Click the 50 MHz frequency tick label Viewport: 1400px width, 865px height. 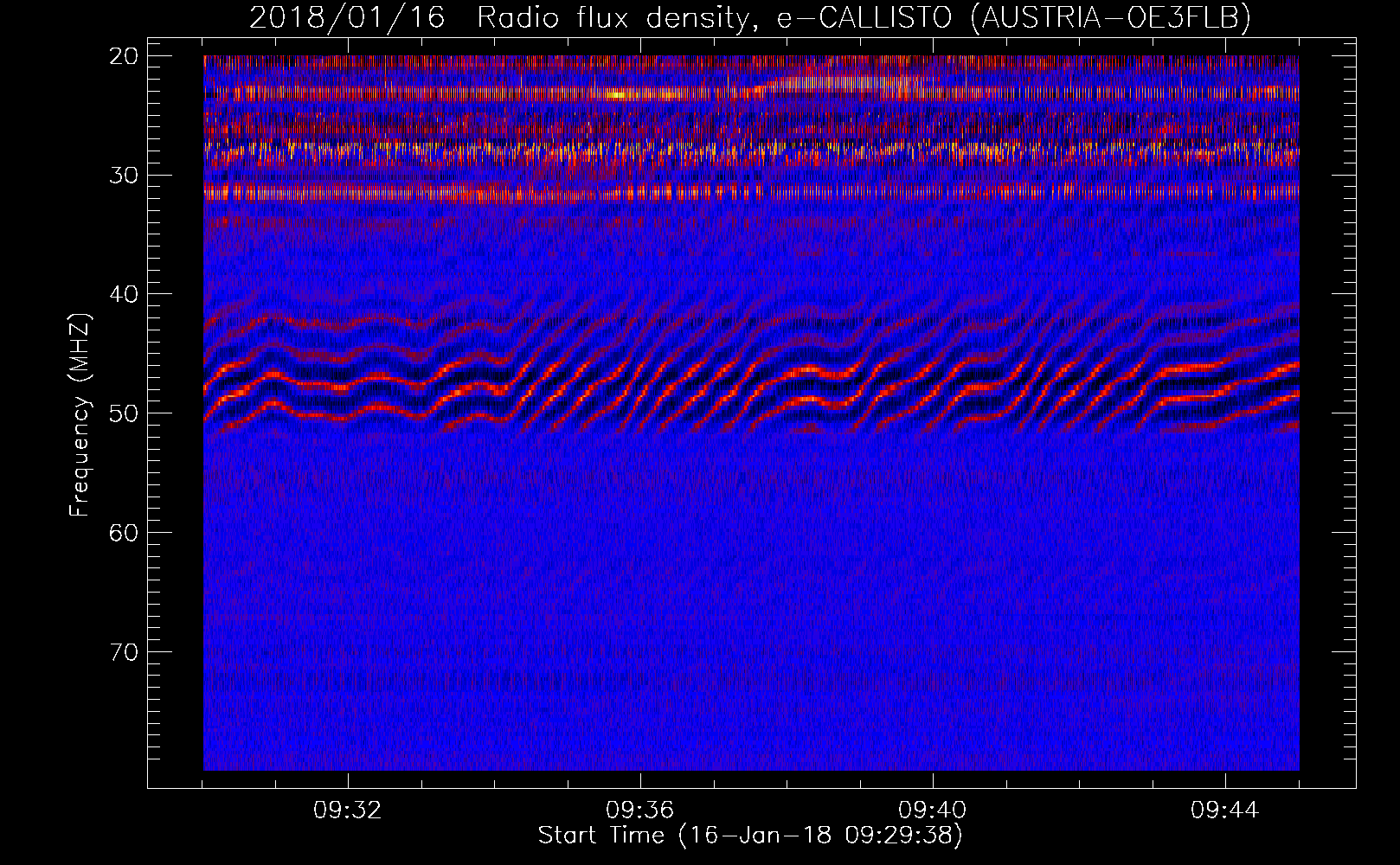(125, 413)
